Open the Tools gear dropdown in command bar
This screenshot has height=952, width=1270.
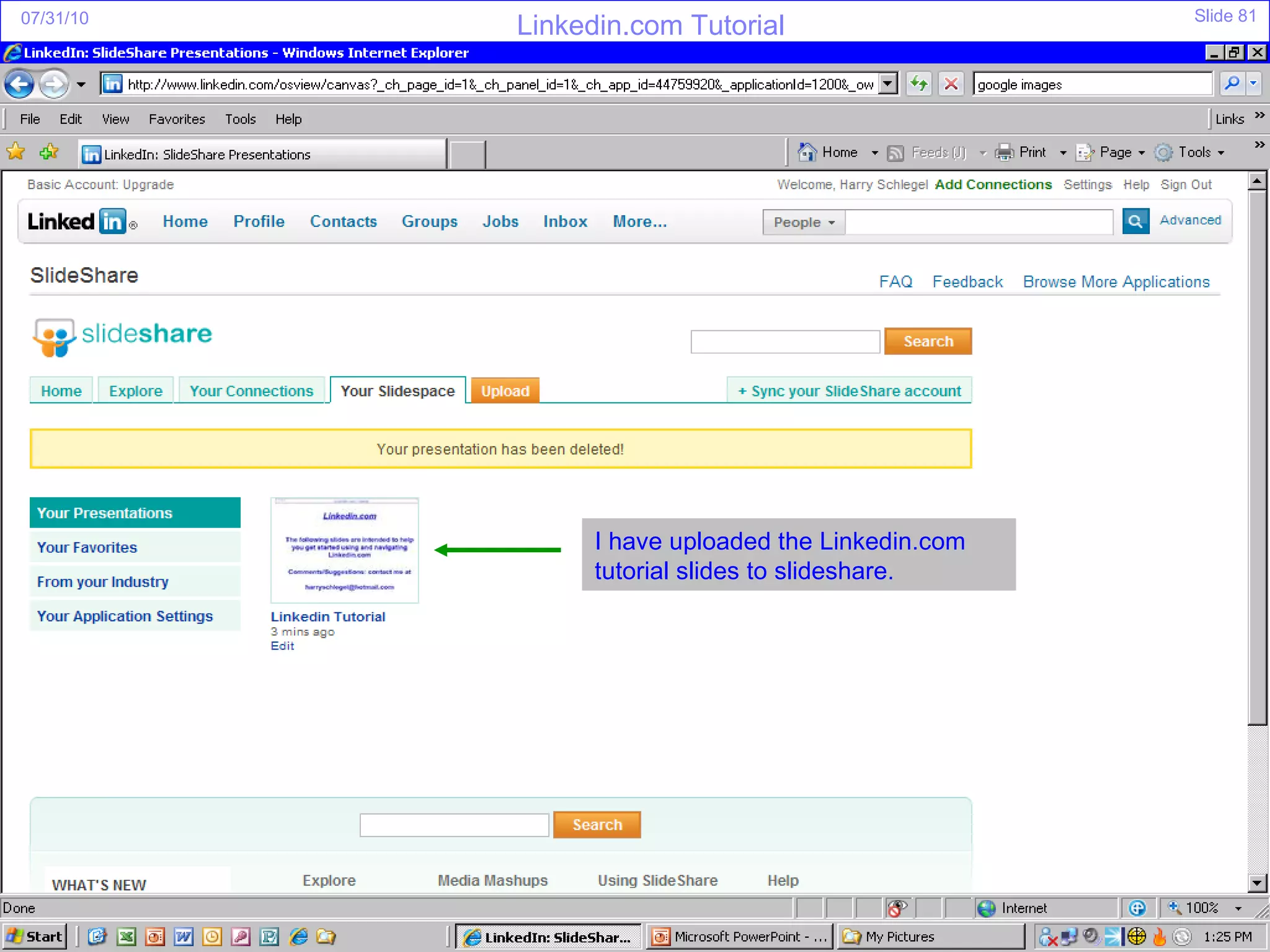click(x=1189, y=152)
